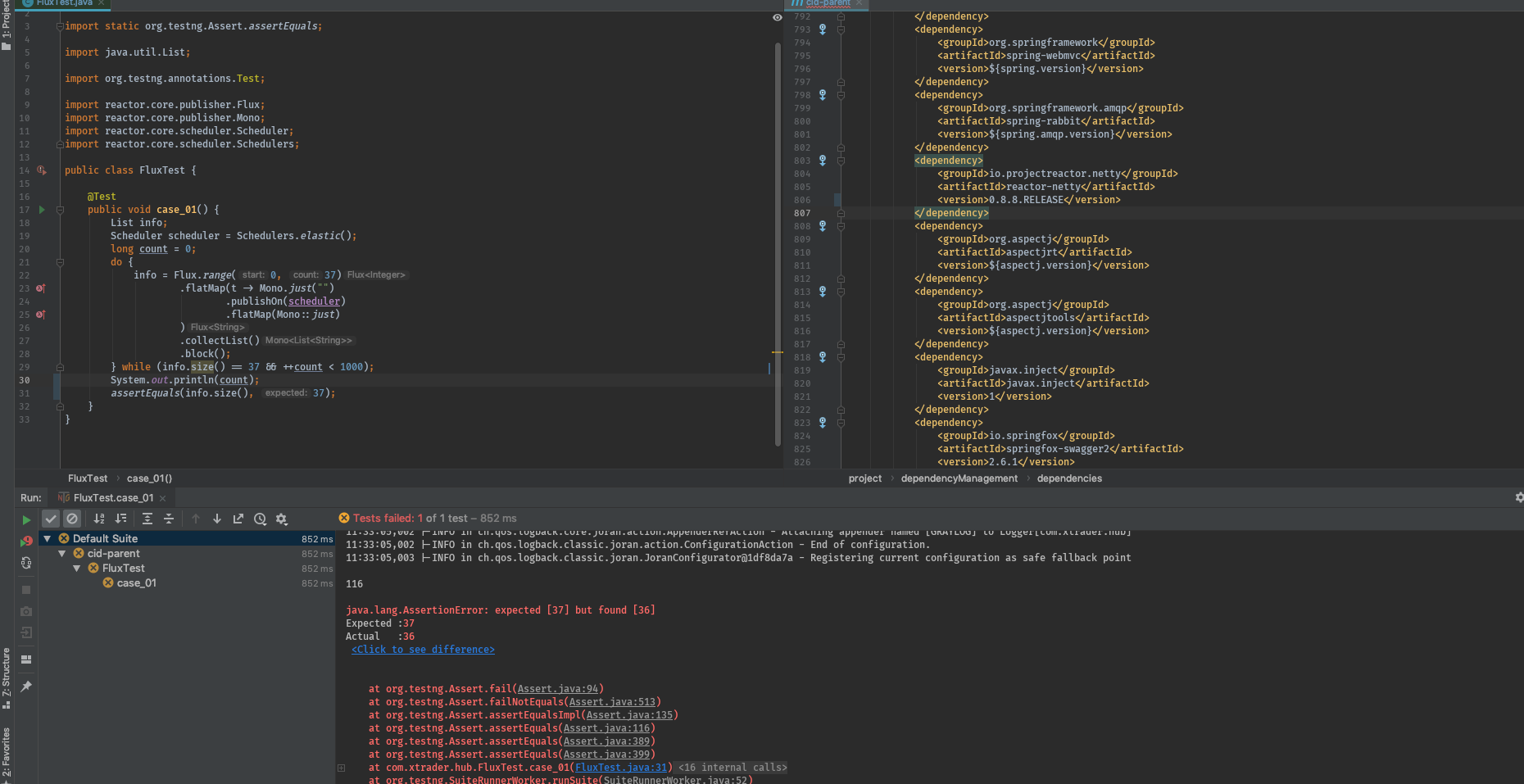Click the eye inspection icon in editor
Screen dimensions: 1524x784
click(777, 17)
